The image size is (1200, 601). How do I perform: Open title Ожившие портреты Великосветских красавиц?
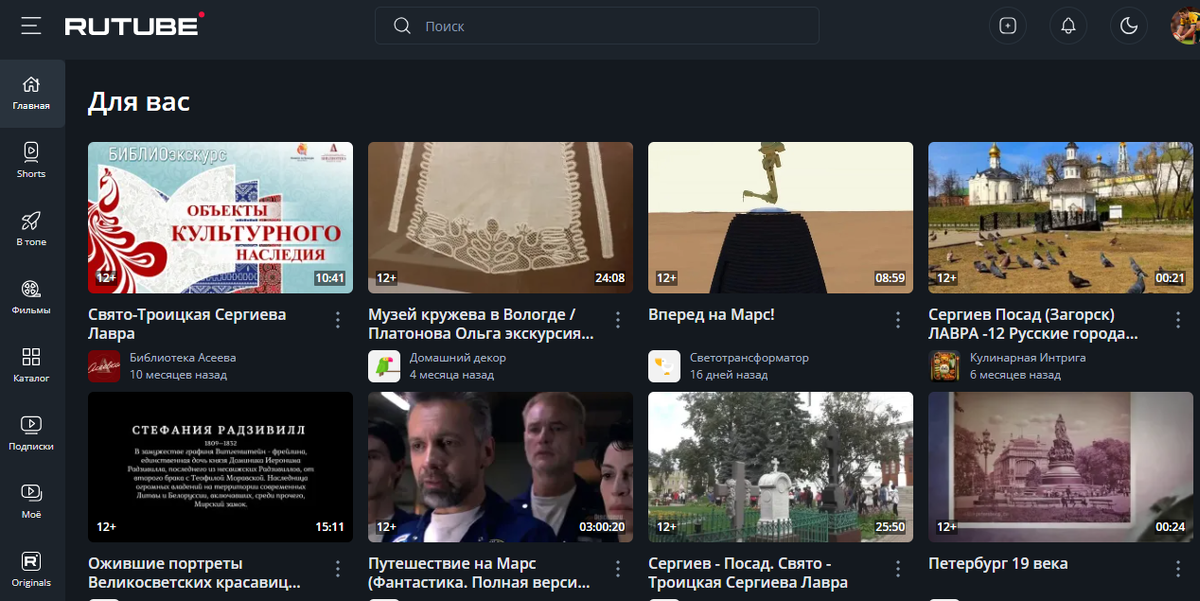194,572
